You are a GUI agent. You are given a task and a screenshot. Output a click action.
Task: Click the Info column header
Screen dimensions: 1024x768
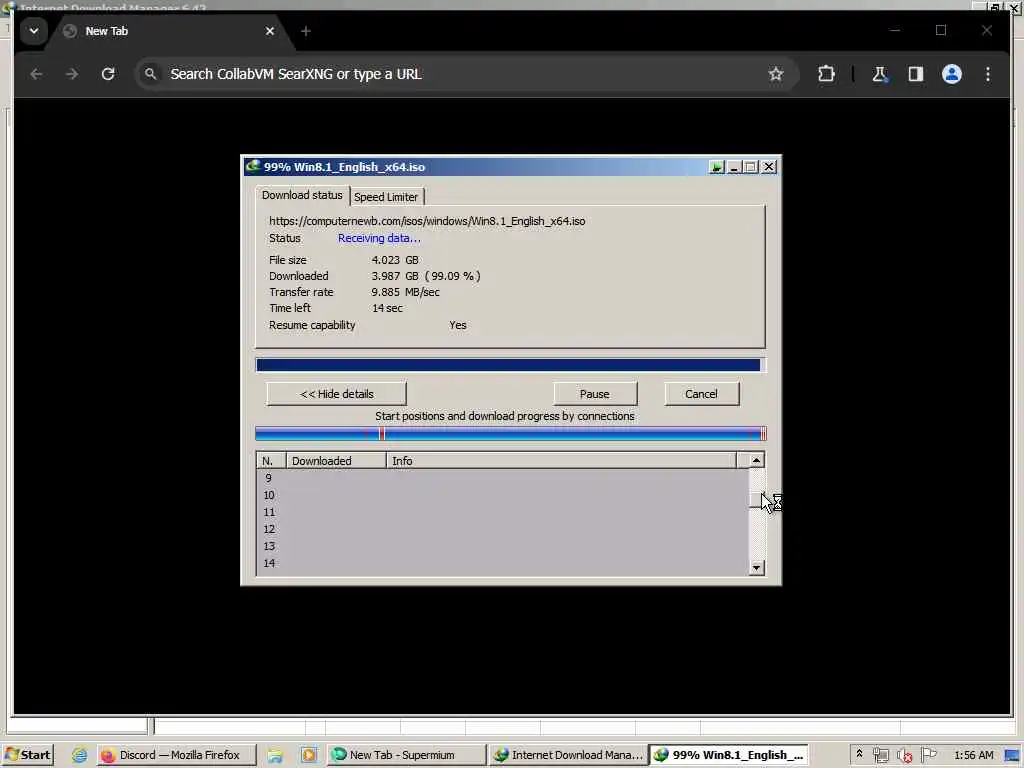(561, 460)
